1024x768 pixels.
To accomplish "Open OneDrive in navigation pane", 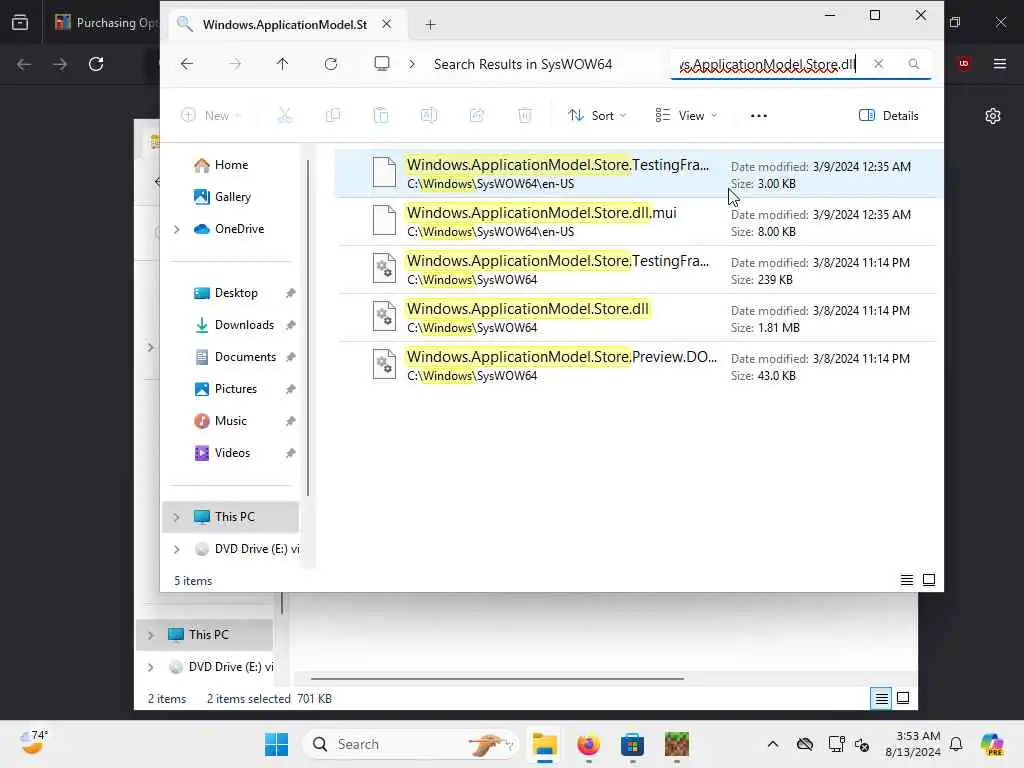I will click(x=239, y=229).
